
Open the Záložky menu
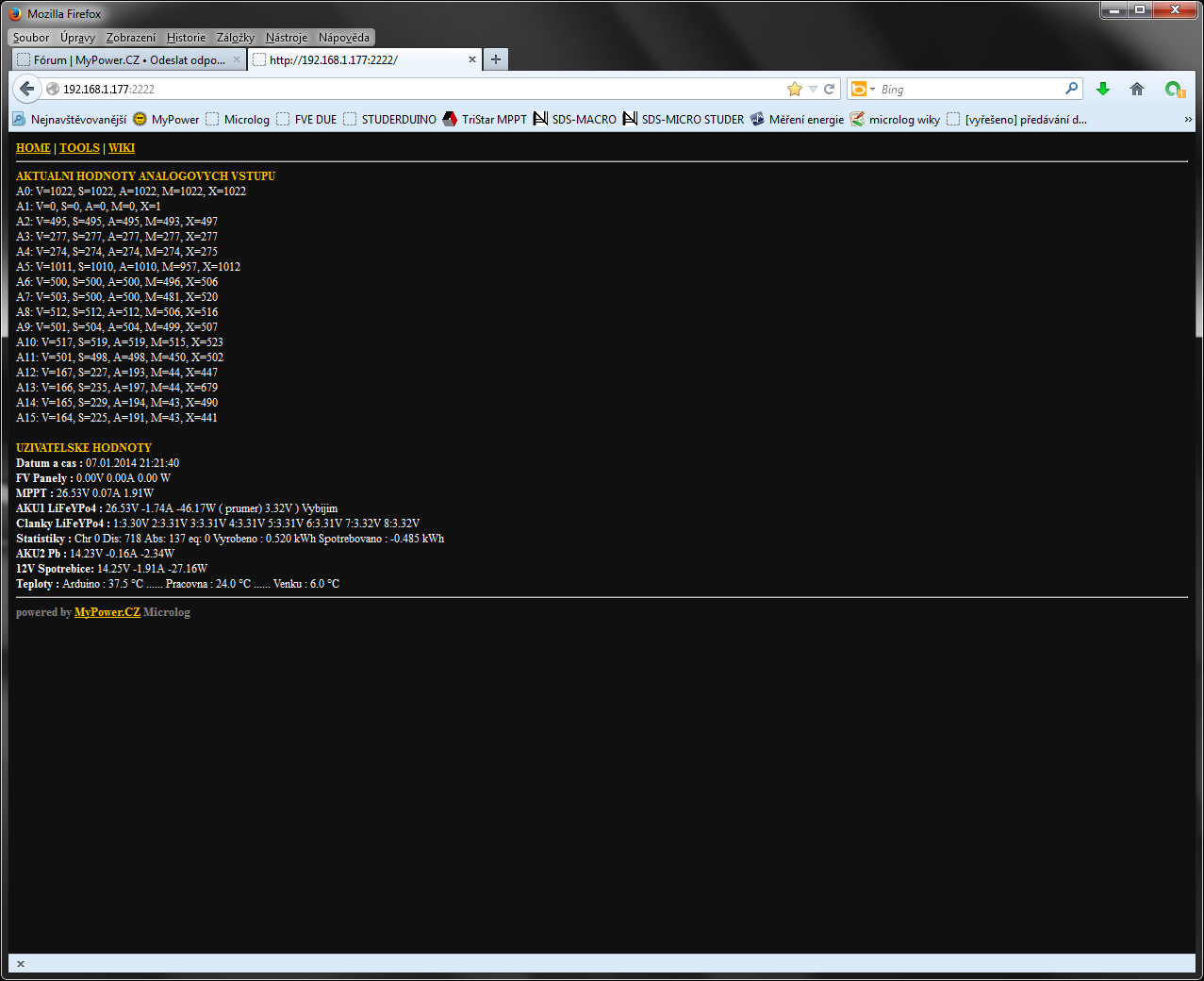(x=235, y=38)
